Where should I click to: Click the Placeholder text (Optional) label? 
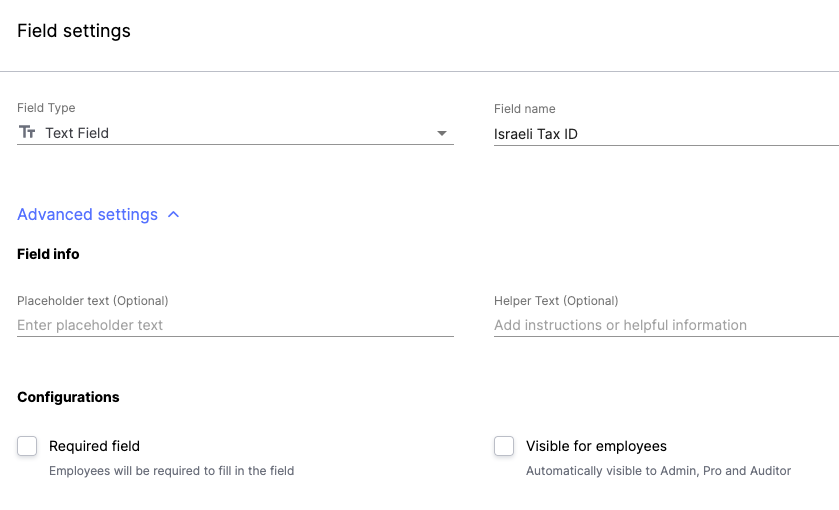pyautogui.click(x=93, y=301)
